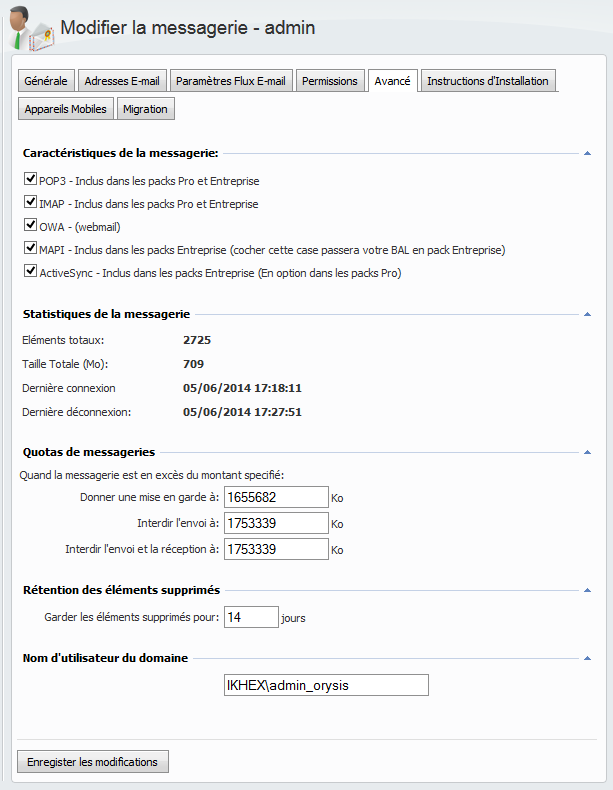Uncheck the POP3 checkbox

tap(29, 181)
